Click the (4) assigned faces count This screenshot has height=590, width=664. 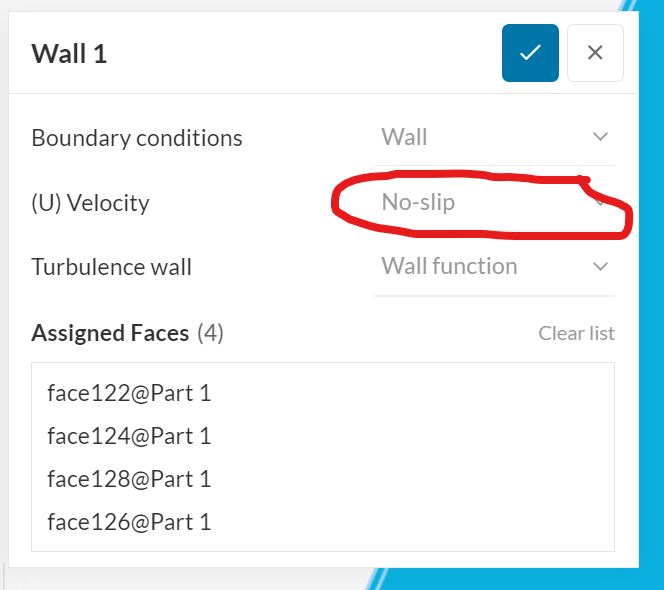210,333
